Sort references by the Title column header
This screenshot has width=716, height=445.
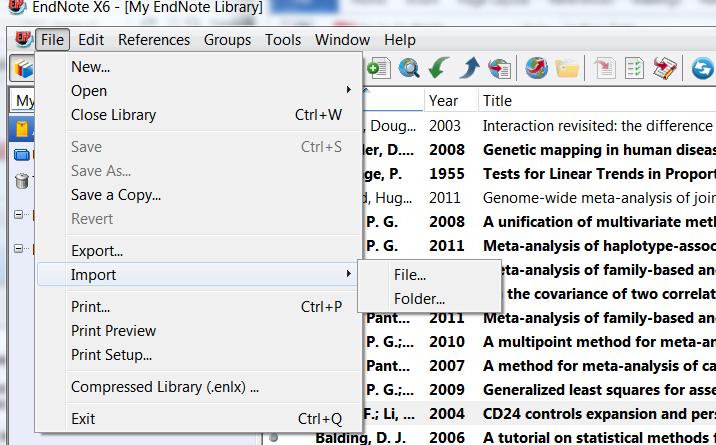(596, 100)
